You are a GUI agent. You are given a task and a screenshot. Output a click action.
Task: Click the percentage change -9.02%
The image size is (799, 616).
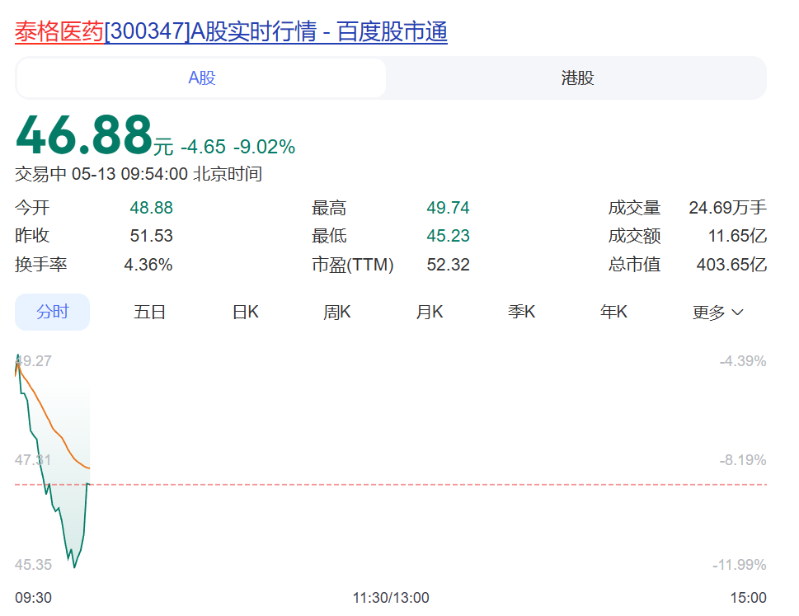[x=264, y=147]
